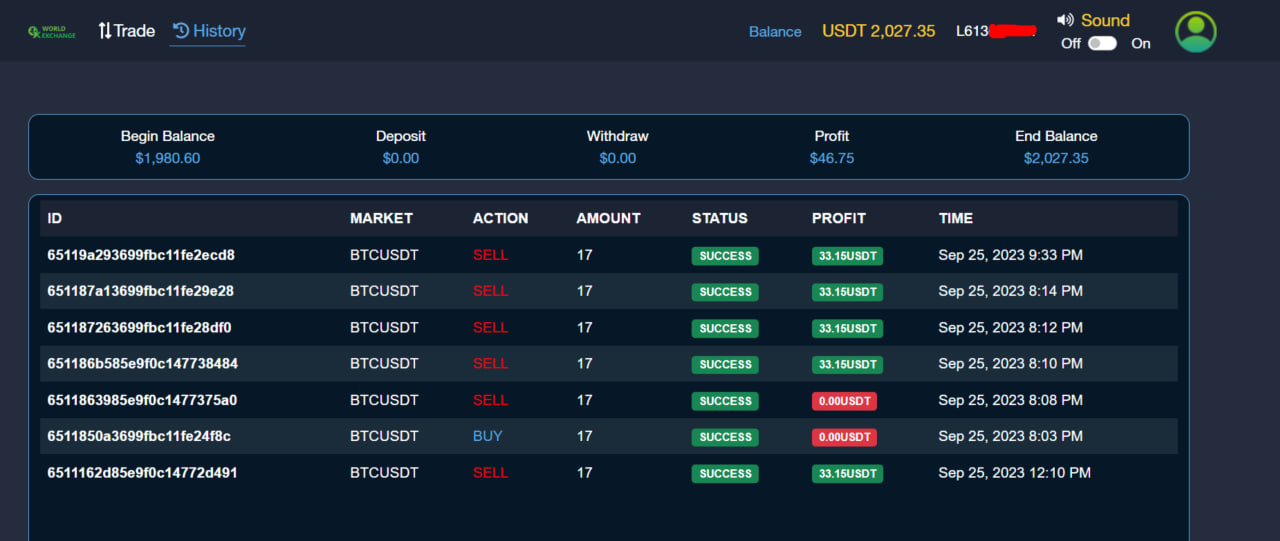Open the Trade tab
Viewport: 1280px width, 541px height.
pos(127,31)
